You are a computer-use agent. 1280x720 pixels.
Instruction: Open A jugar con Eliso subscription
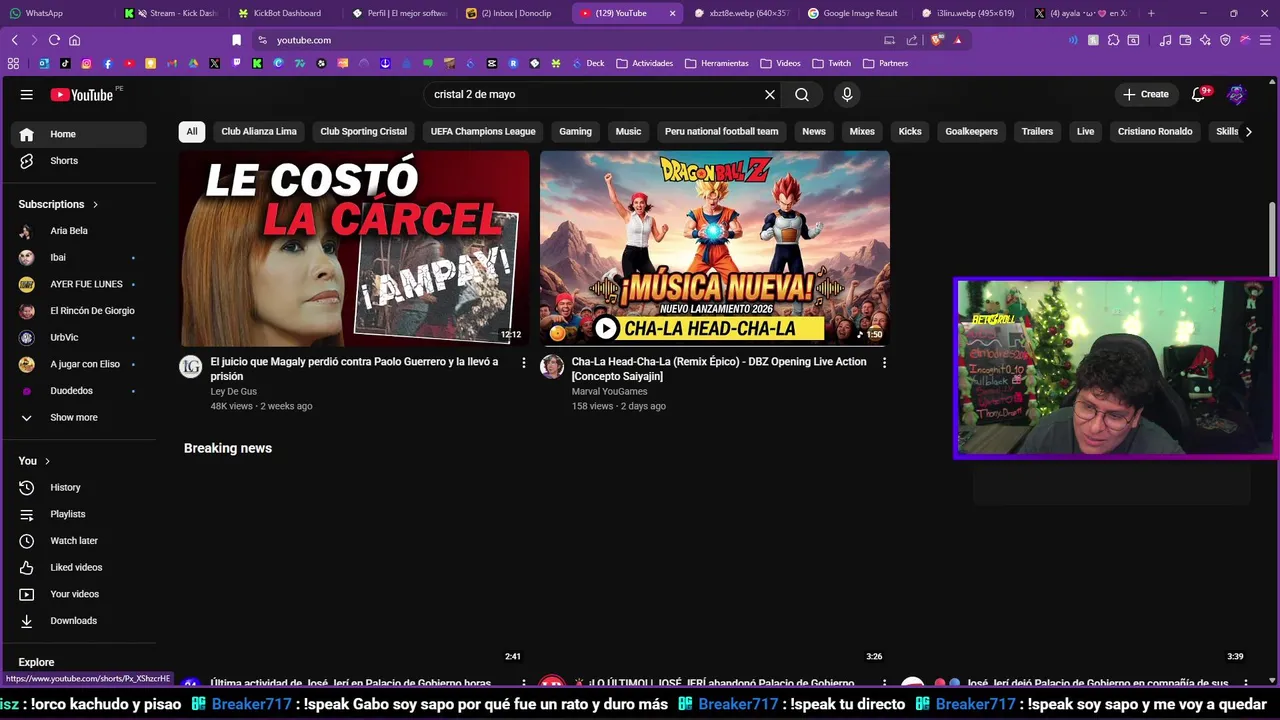click(79, 364)
